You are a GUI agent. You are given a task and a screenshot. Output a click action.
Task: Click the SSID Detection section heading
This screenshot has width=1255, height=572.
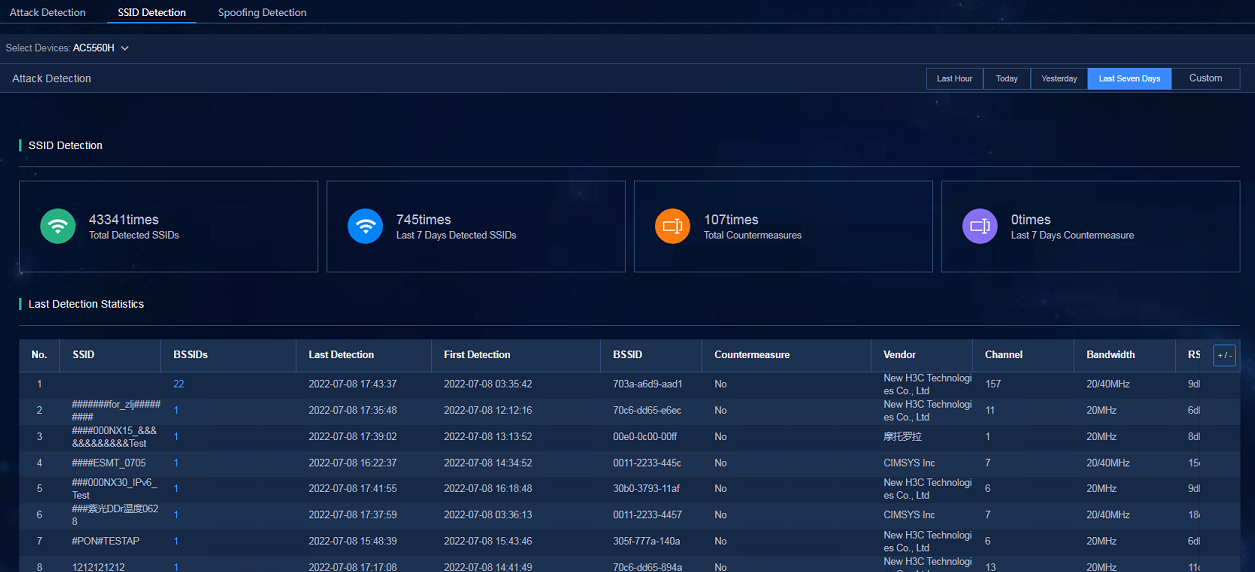click(x=65, y=145)
